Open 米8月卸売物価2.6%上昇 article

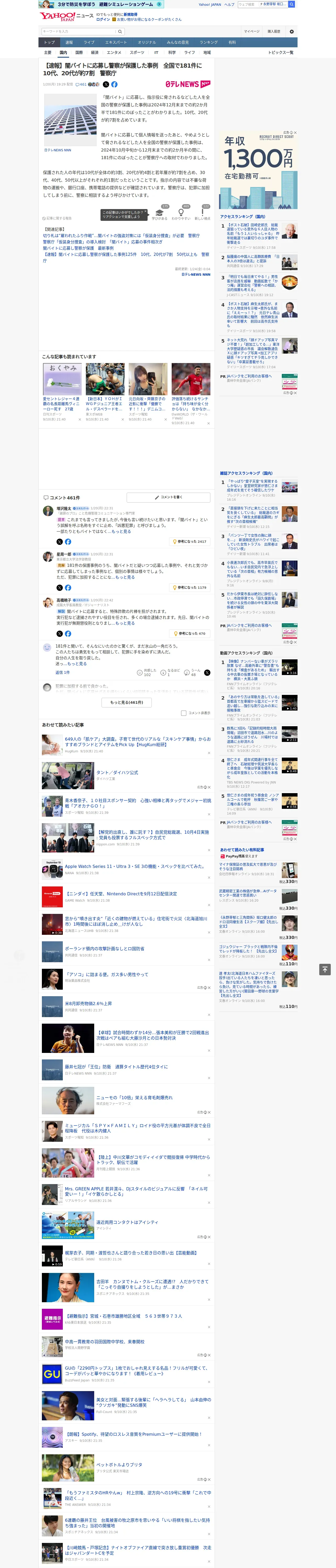(88, 1003)
